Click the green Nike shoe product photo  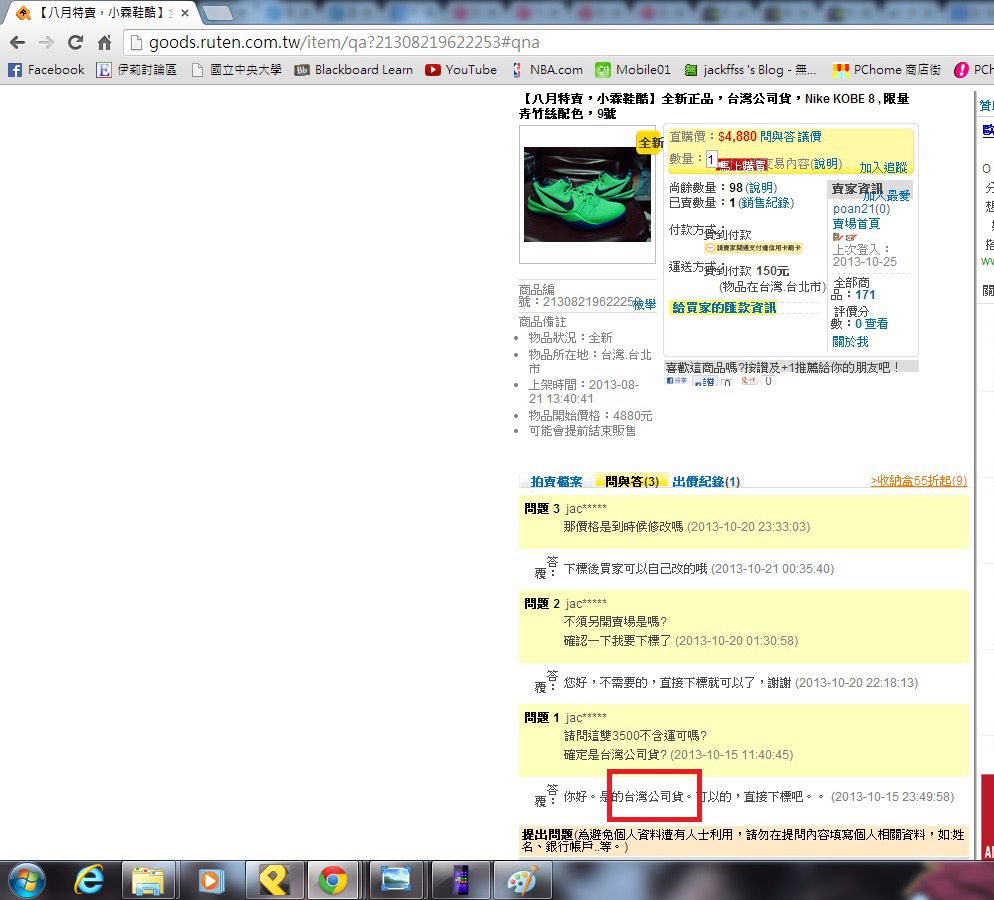pyautogui.click(x=587, y=194)
